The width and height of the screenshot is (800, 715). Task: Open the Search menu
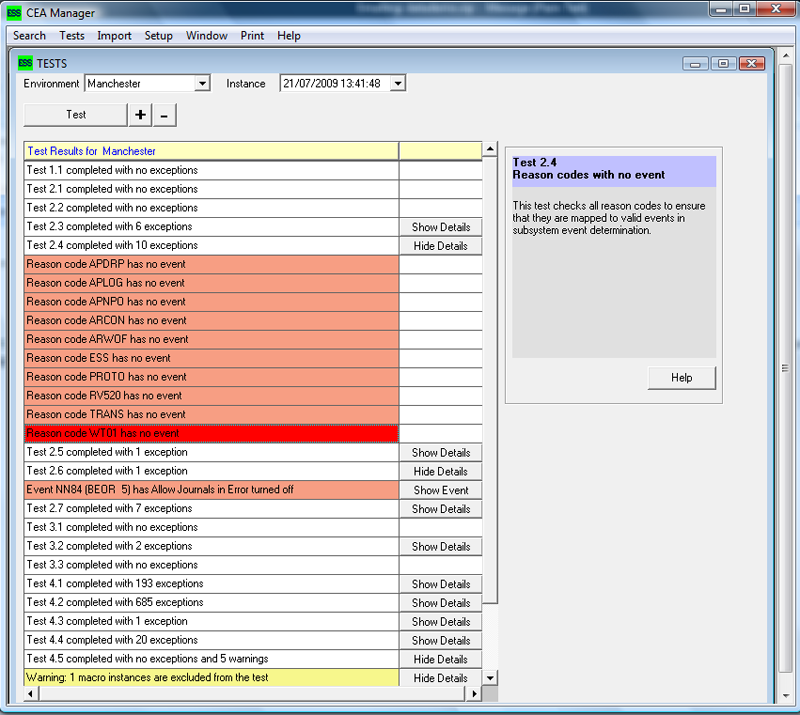tap(29, 35)
